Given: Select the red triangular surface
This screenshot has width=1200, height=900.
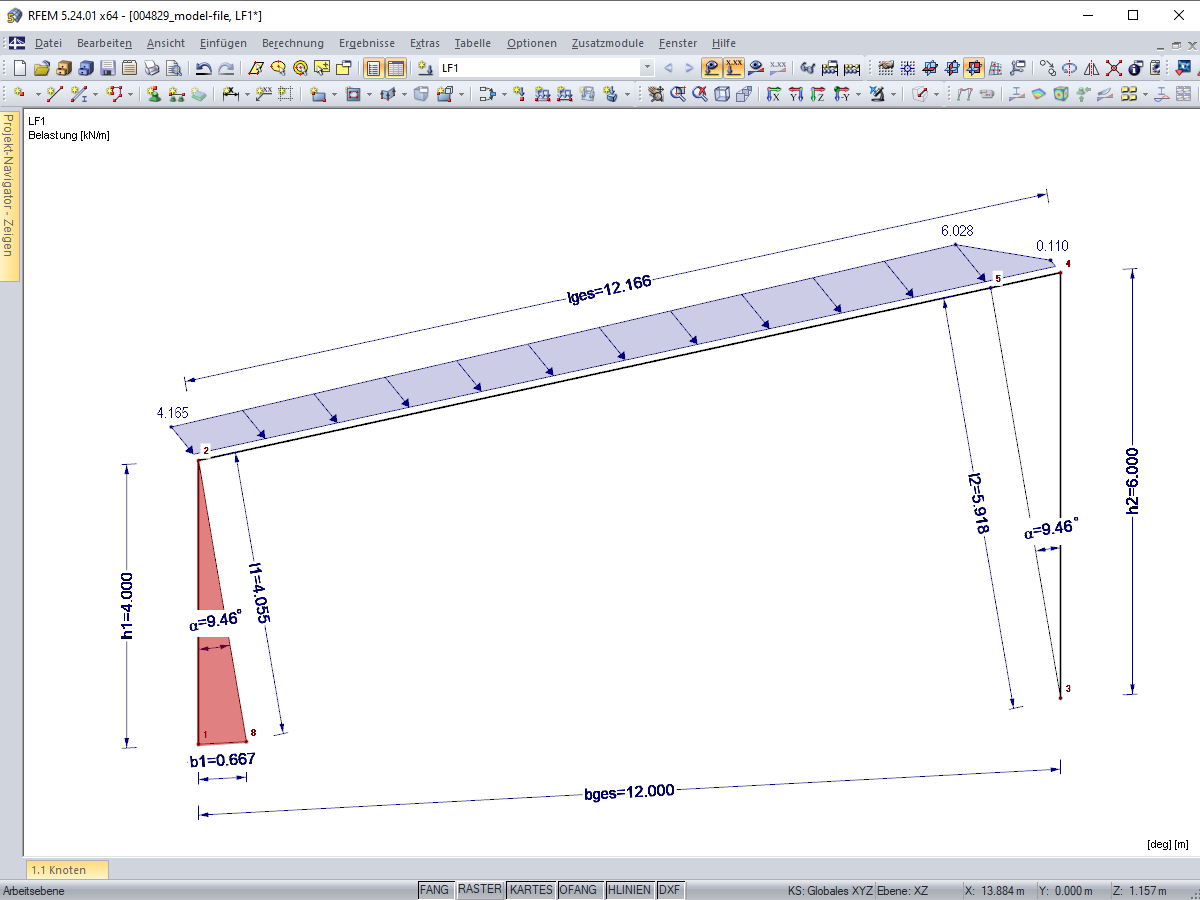Looking at the screenshot, I should 218,680.
